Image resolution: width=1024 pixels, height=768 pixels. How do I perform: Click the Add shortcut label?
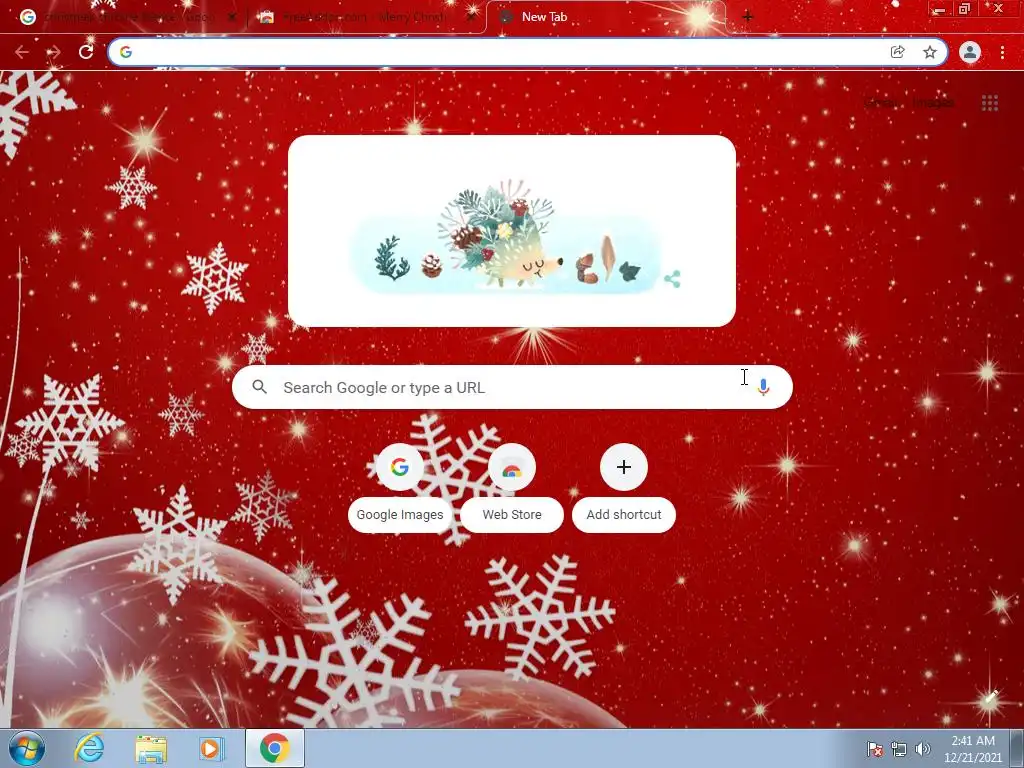click(x=624, y=515)
